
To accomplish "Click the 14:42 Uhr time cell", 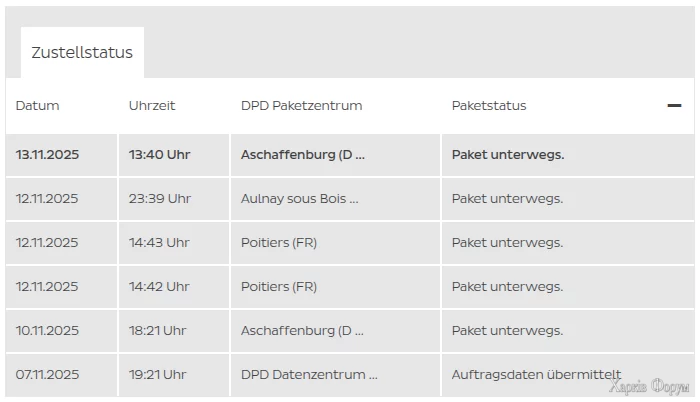I will click(x=159, y=287).
